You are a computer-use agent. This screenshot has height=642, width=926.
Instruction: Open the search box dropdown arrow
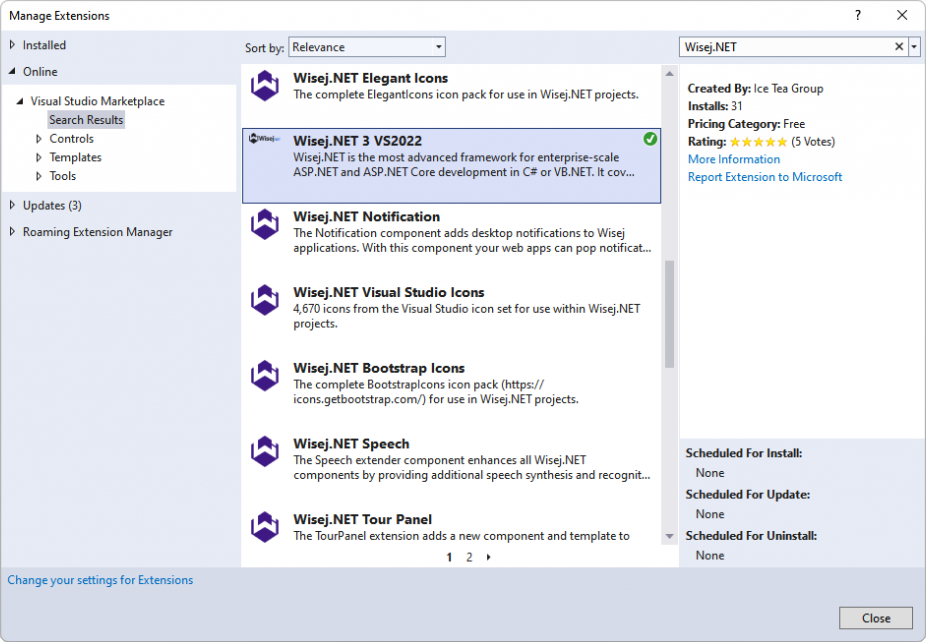[914, 47]
